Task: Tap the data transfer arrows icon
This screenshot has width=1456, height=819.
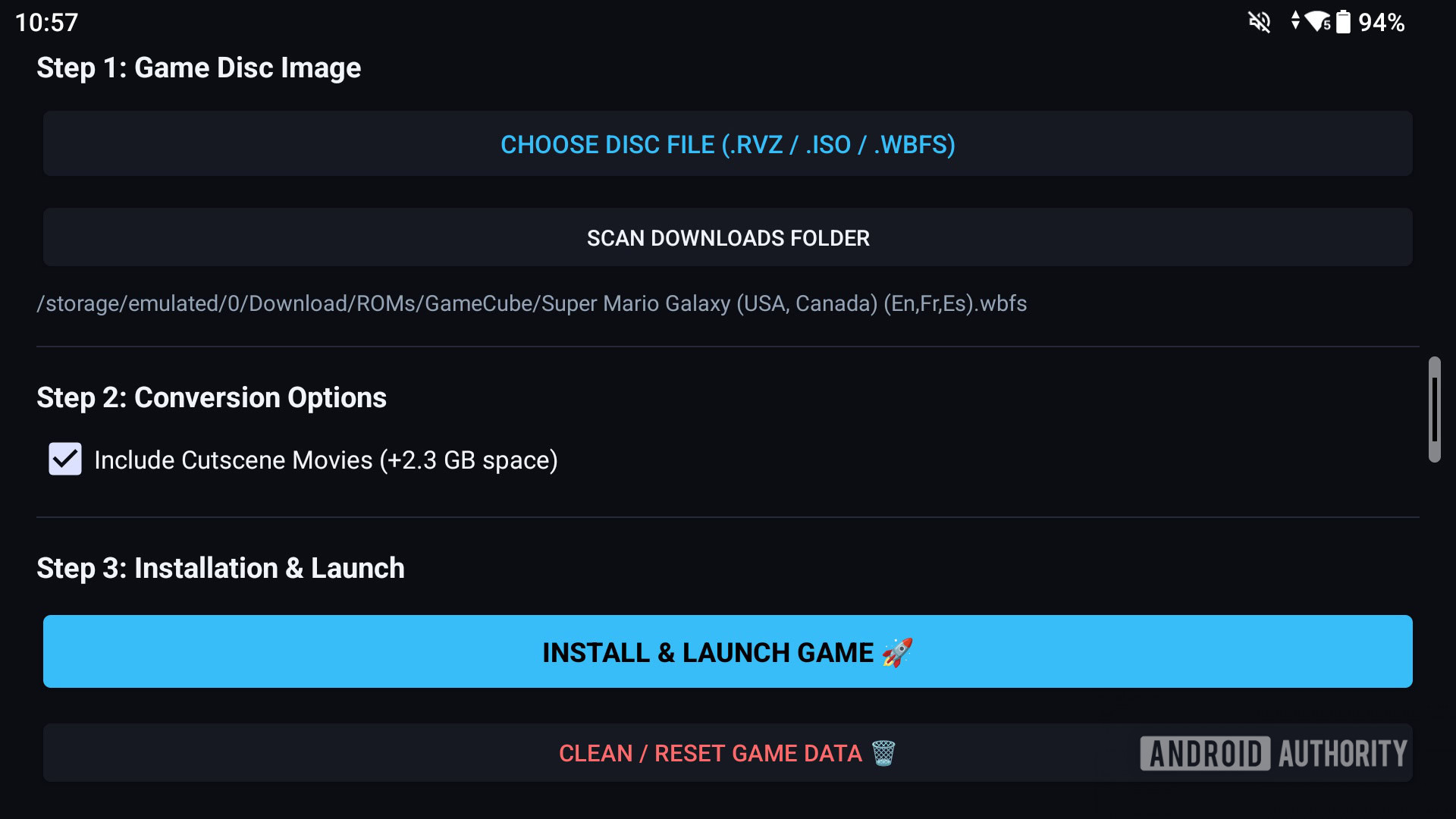Action: click(x=1295, y=21)
